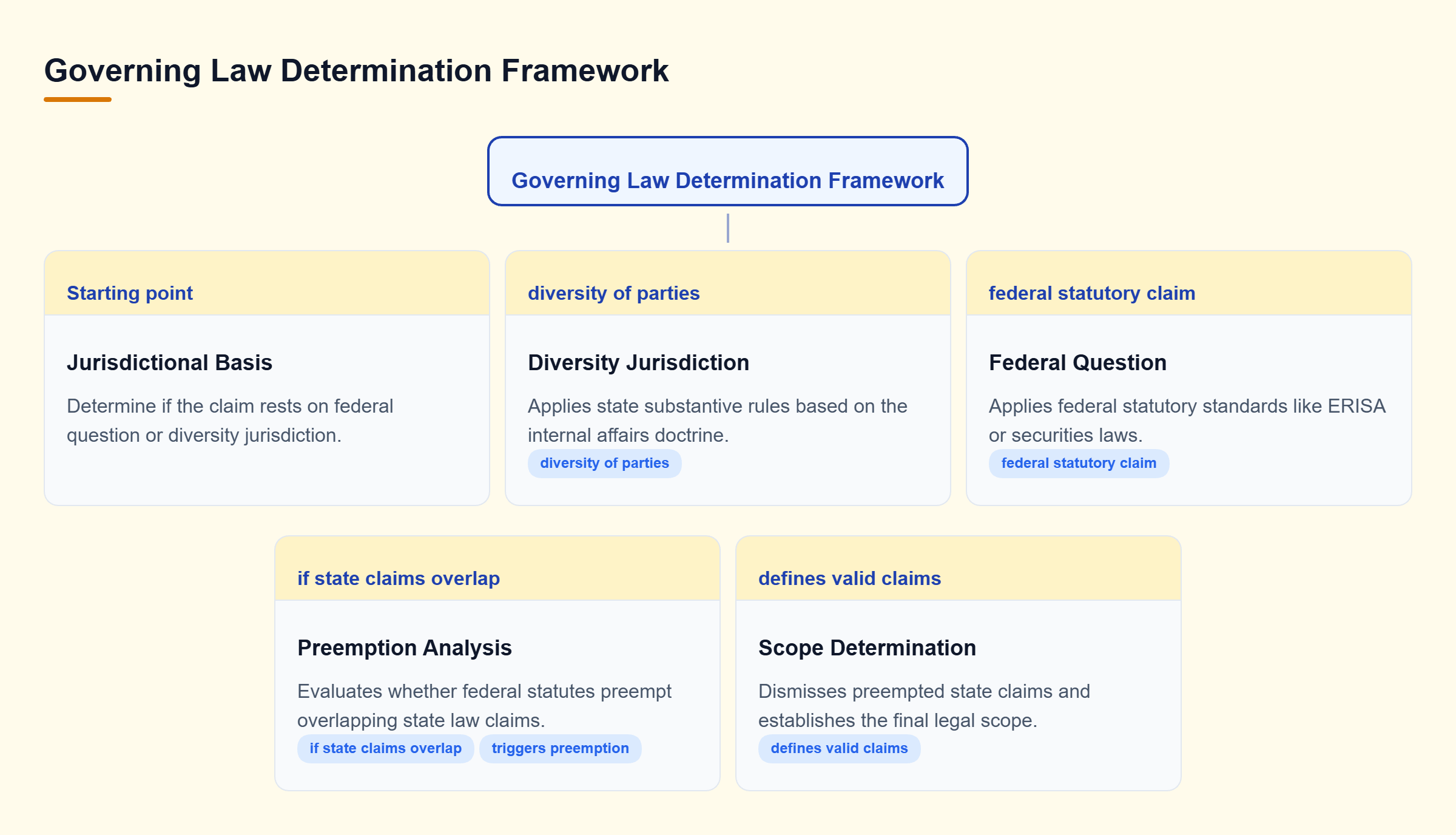Open the Jurisdictional Basis card title
Viewport: 1456px width, 835px height.
click(x=169, y=362)
